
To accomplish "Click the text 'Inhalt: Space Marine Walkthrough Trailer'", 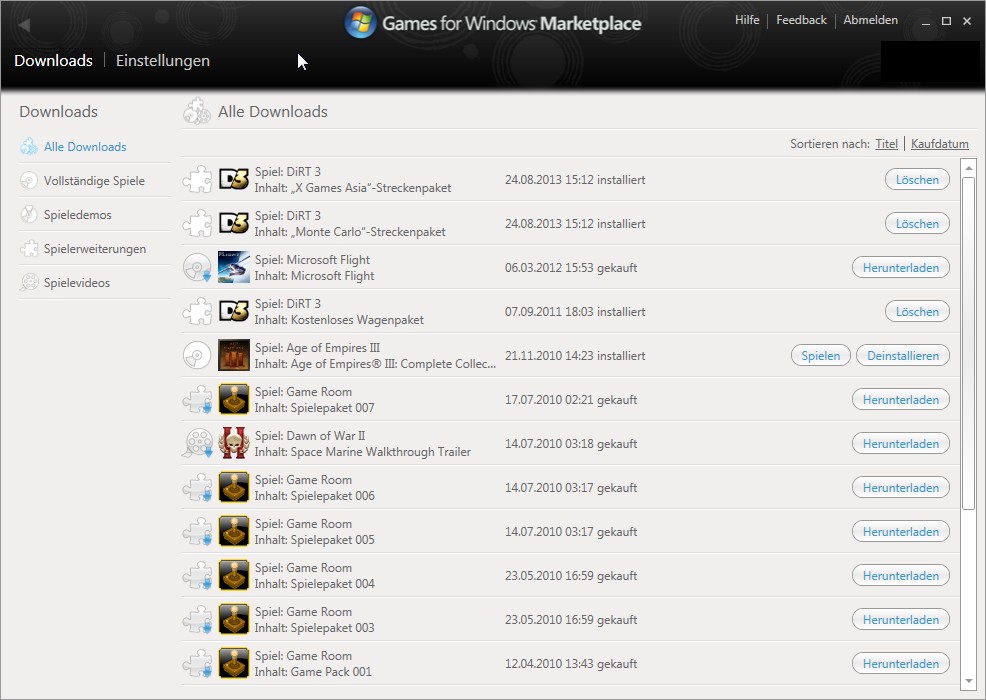I will tap(362, 452).
